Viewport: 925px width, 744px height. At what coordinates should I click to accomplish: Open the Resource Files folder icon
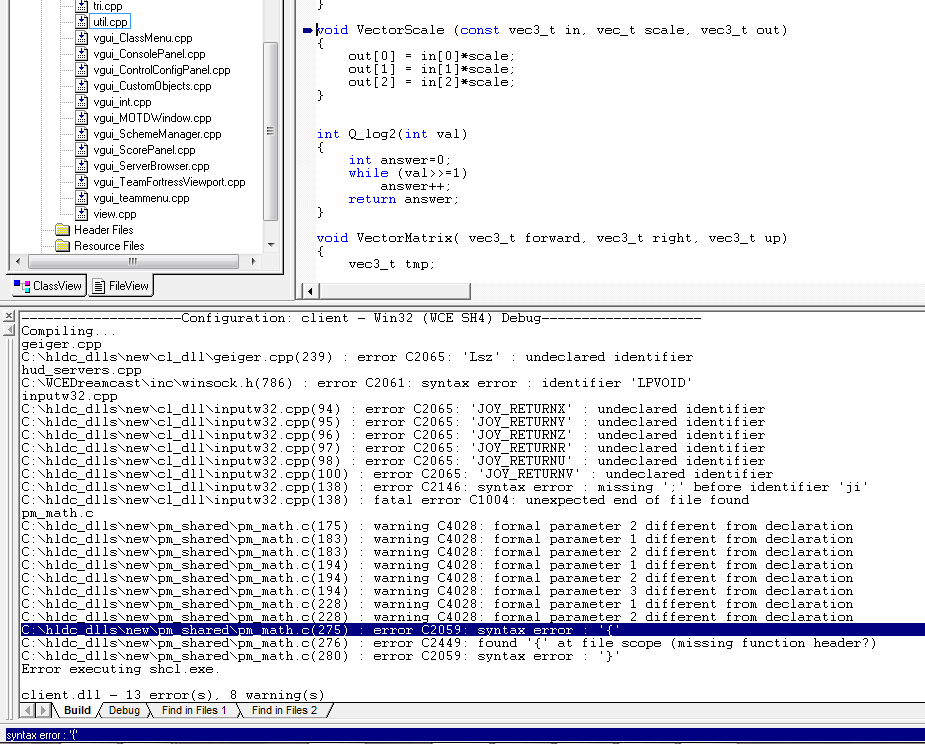(x=63, y=245)
